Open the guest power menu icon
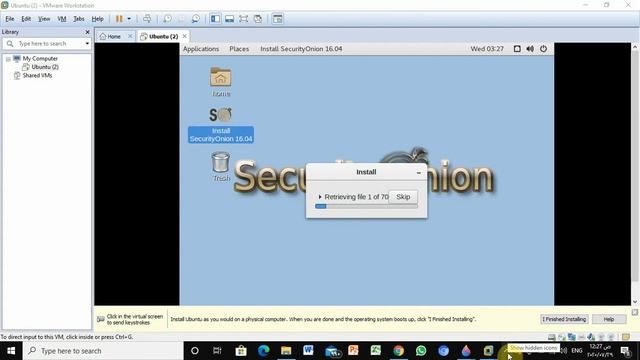640x360 pixels. (x=543, y=49)
